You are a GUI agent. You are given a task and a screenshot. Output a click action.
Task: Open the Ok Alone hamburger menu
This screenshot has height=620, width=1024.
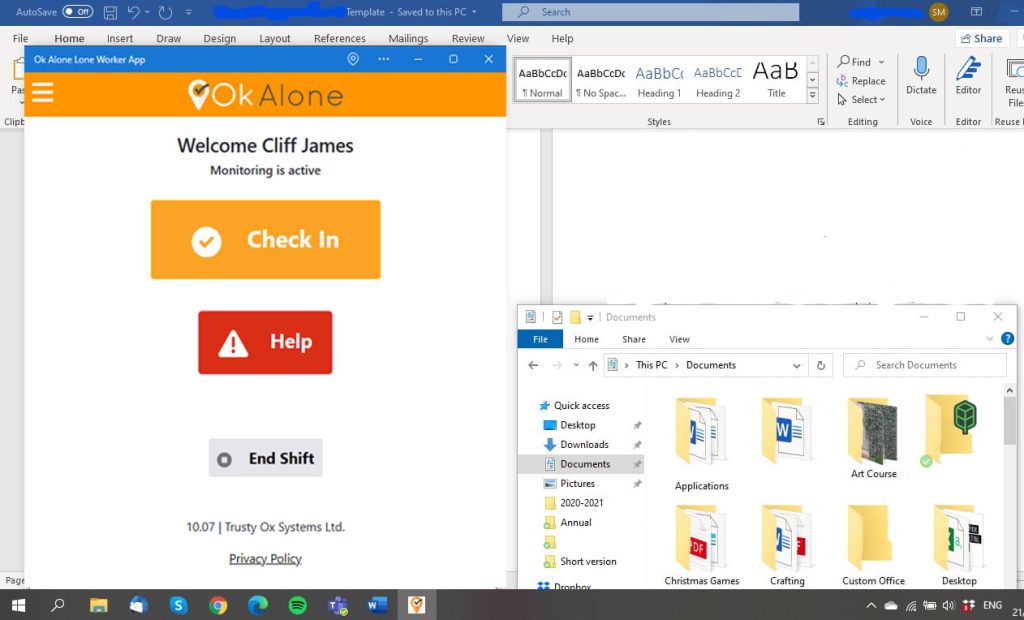(x=42, y=93)
